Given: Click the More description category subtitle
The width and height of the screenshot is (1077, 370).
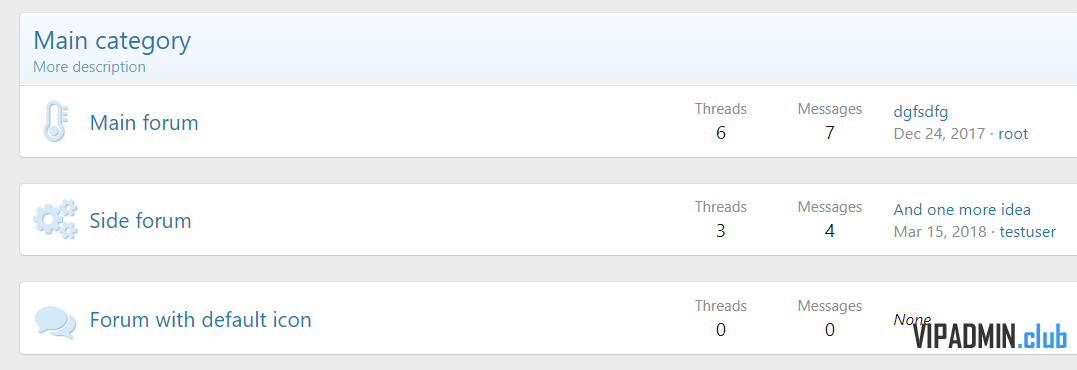Looking at the screenshot, I should tap(89, 67).
